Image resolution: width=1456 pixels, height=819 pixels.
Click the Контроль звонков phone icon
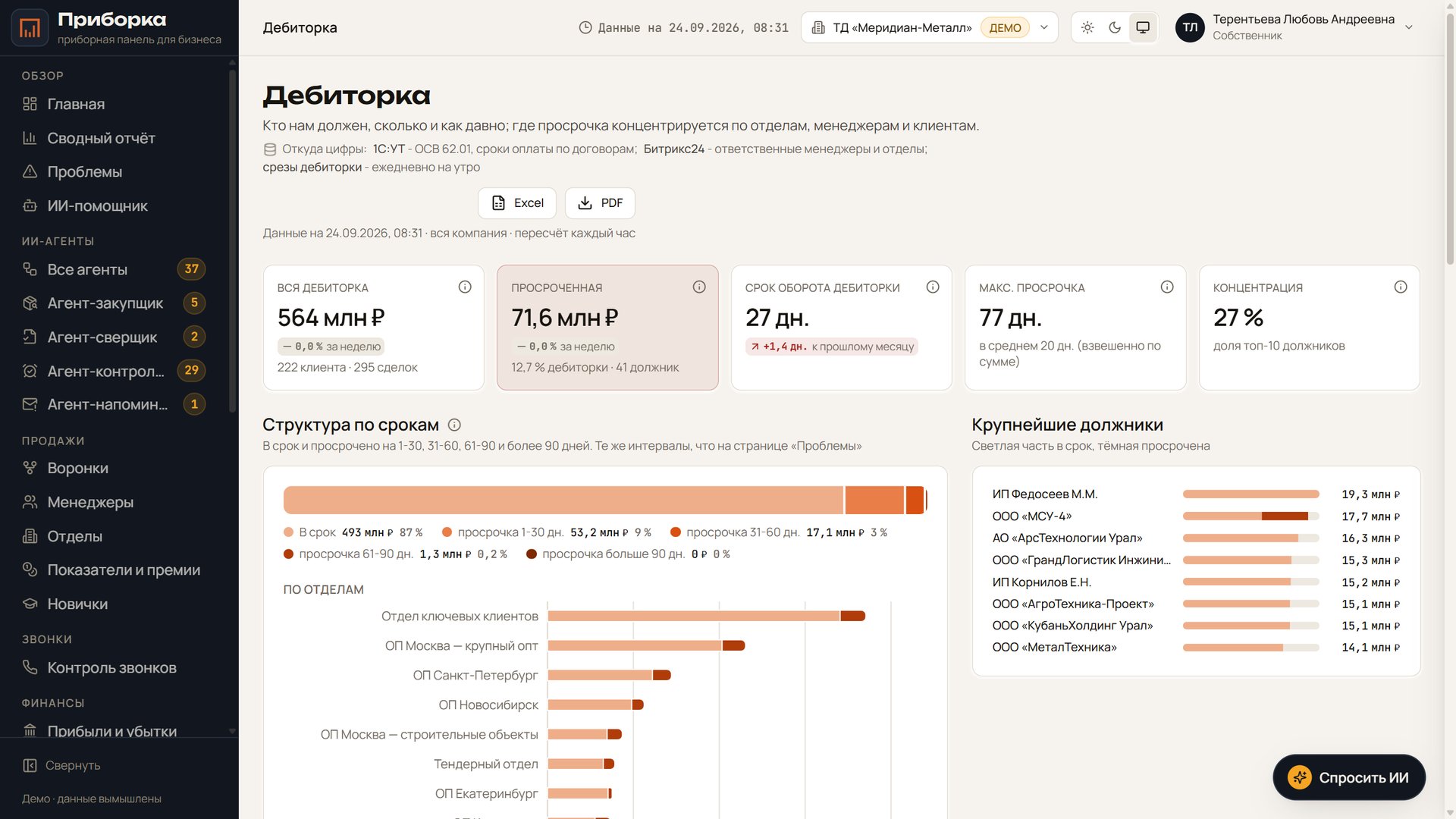coord(30,667)
